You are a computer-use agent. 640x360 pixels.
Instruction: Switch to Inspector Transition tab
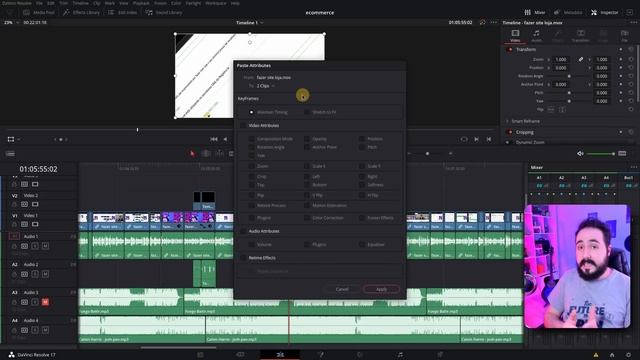580,36
